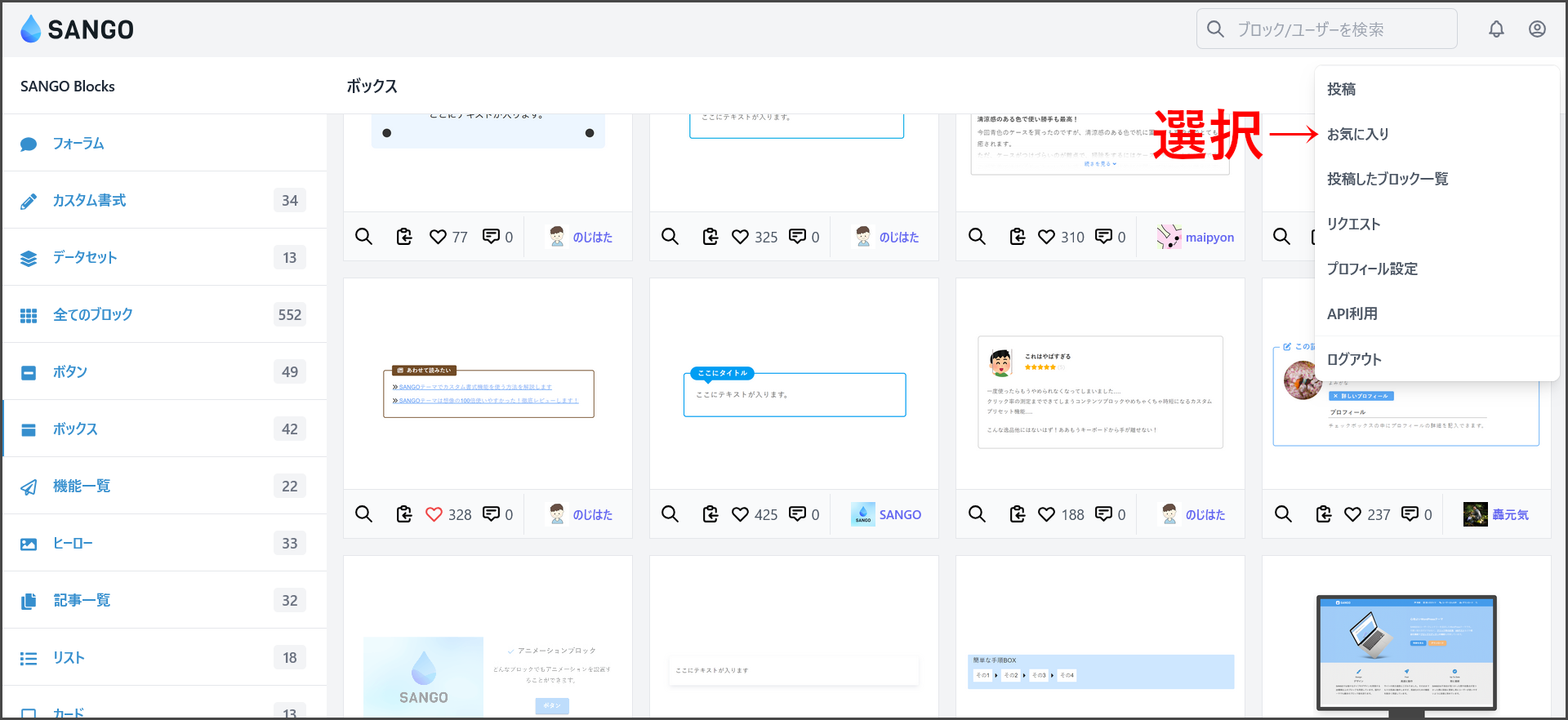The image size is (1568, 720).
Task: Open the あわせて読みたい box block thumbnail
Action: (x=488, y=392)
